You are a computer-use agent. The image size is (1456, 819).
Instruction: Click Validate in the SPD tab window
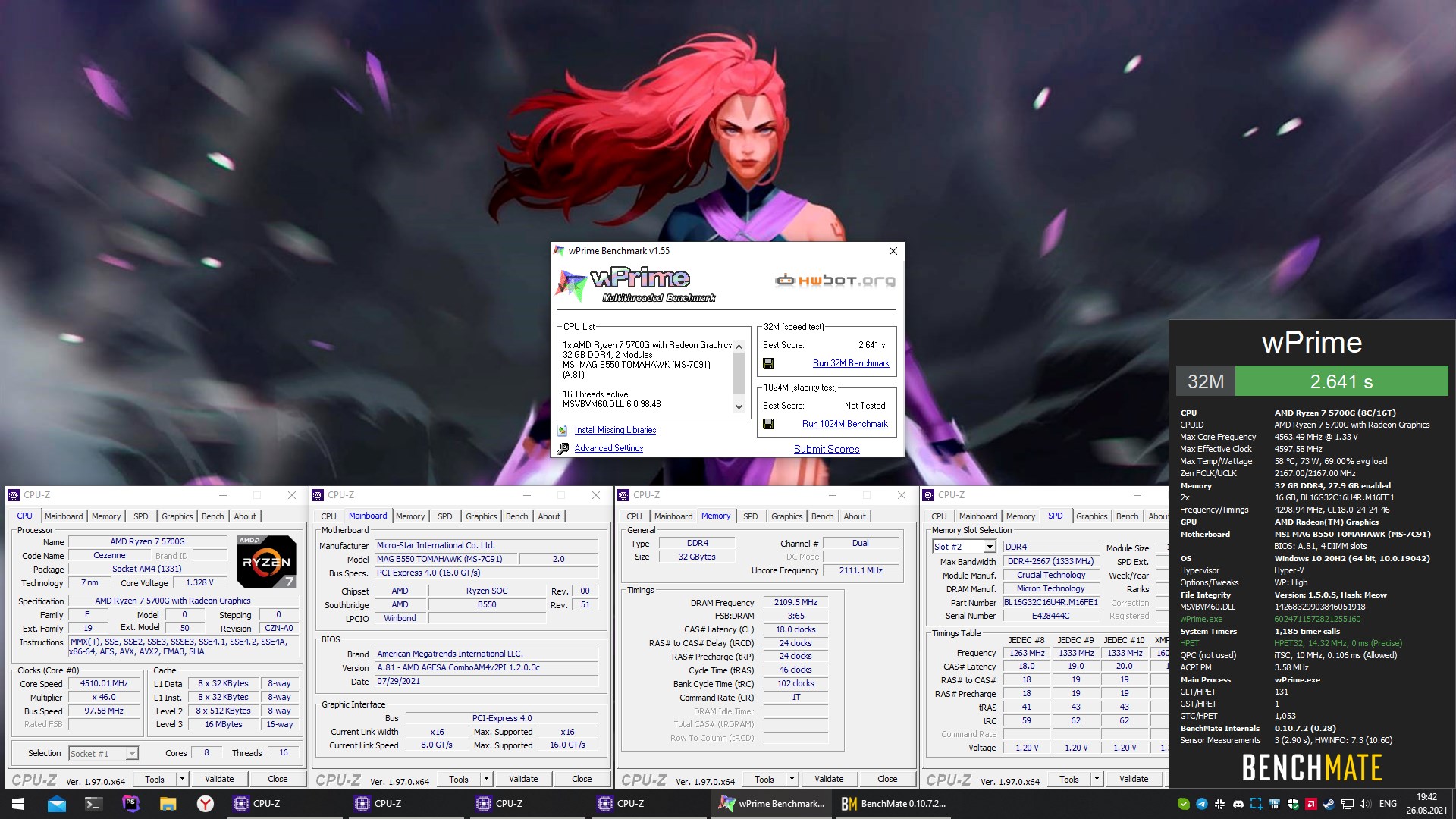(1134, 779)
